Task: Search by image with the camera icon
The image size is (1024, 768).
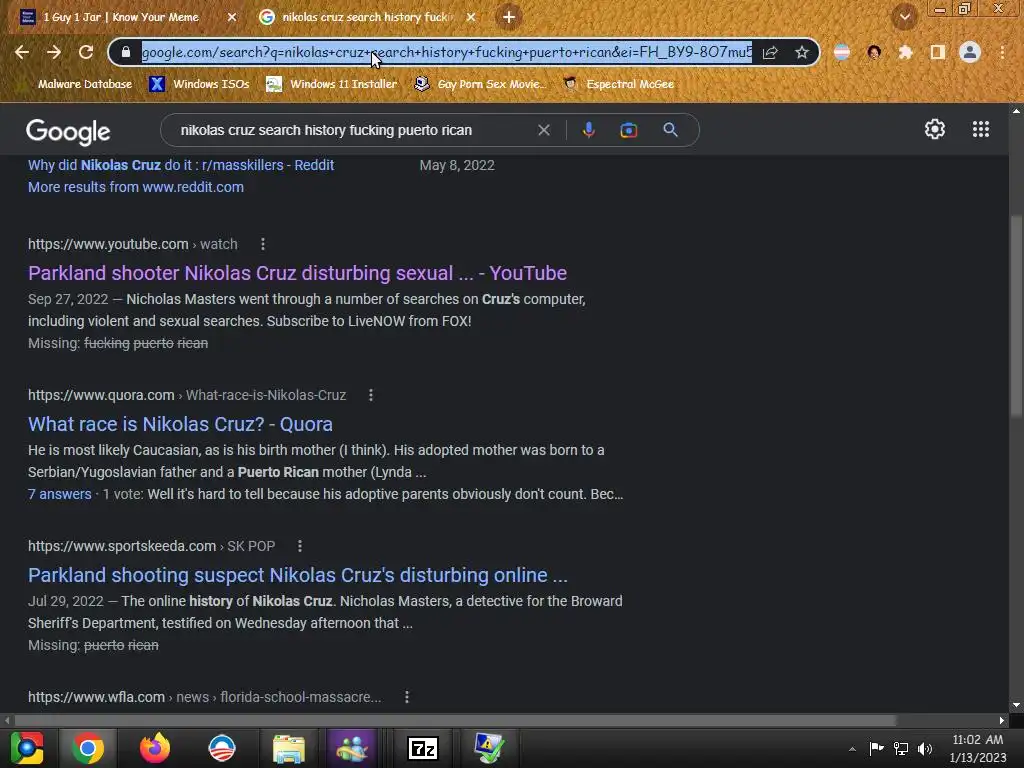Action: (628, 130)
